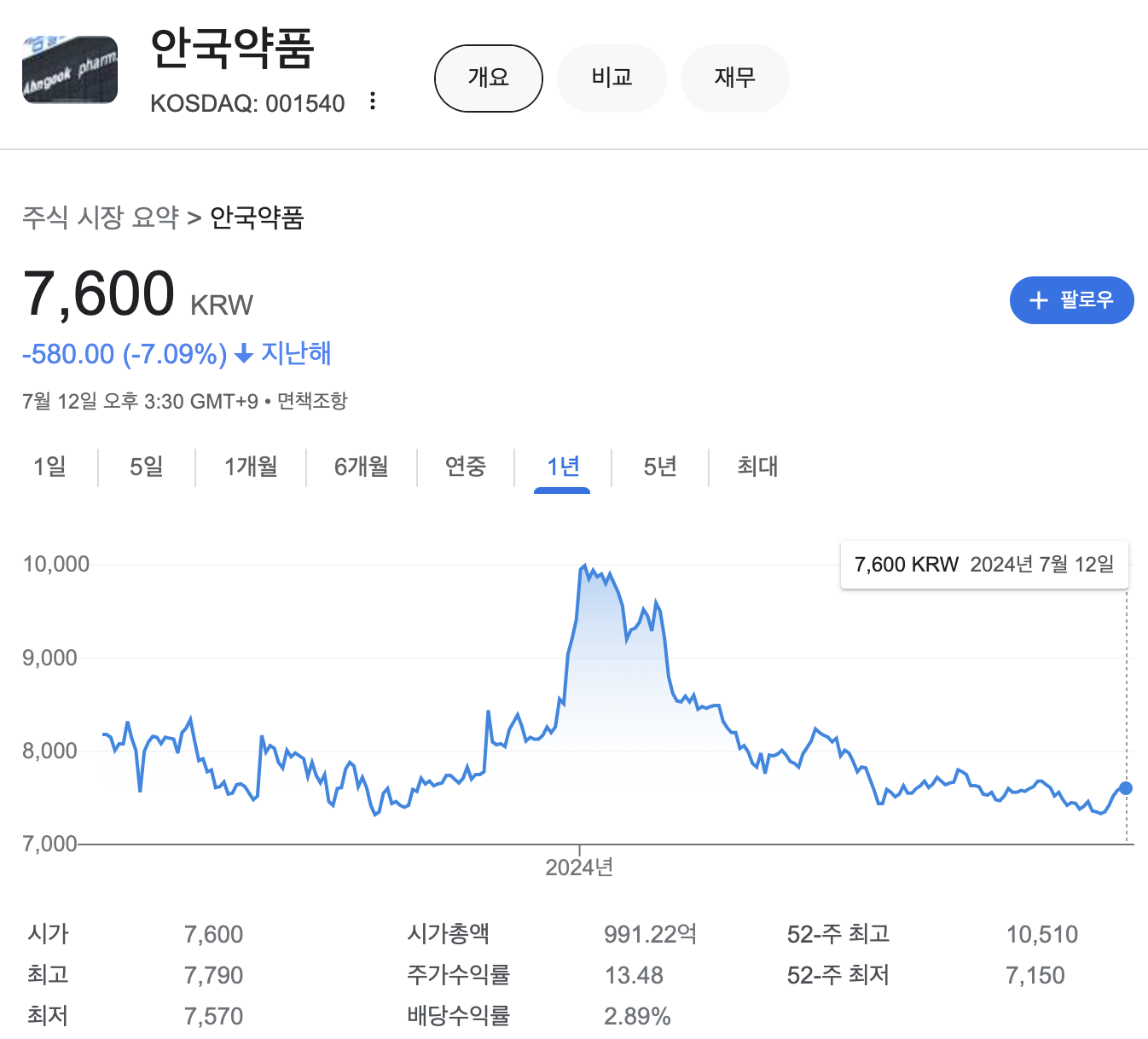The image size is (1148, 1039).
Task: Click the 시가 value 7,600
Action: click(213, 934)
